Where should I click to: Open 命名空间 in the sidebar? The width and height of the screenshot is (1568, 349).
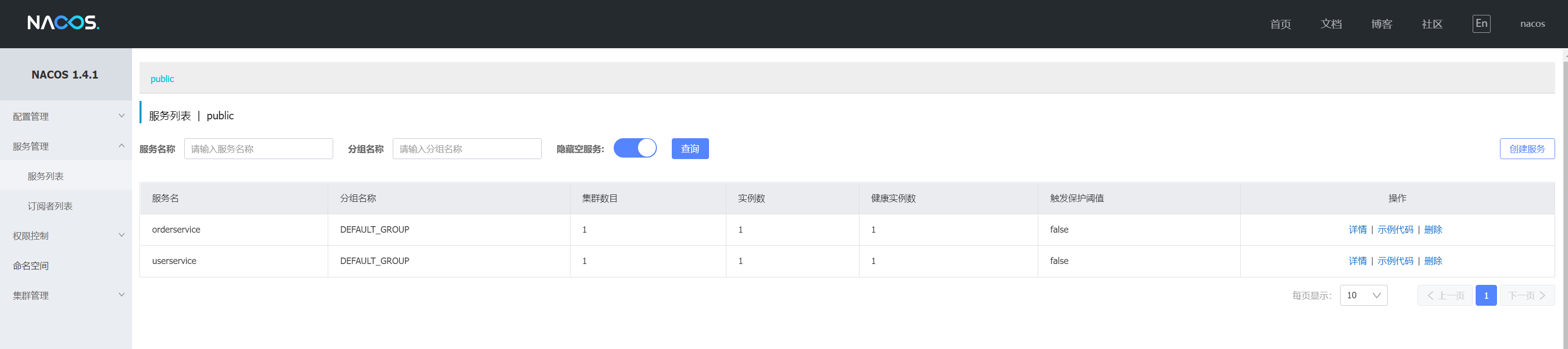[x=31, y=265]
